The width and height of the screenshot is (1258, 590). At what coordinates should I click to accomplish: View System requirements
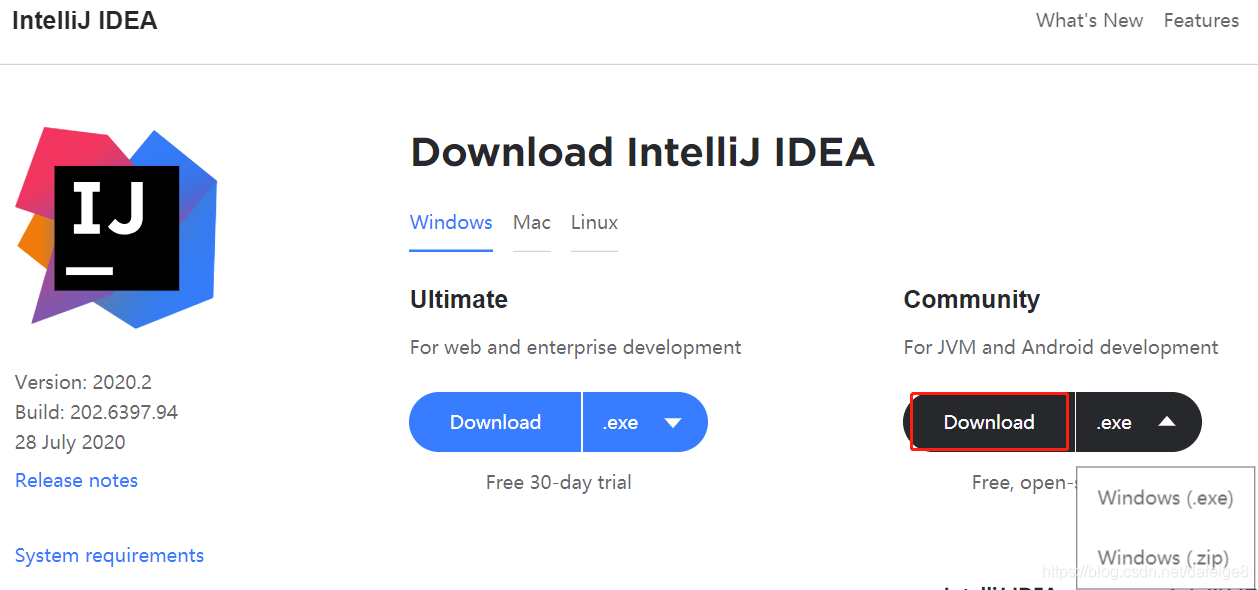tap(109, 555)
